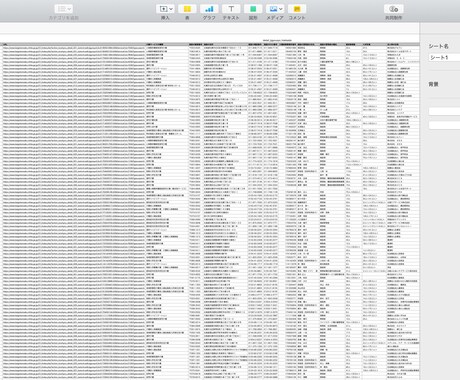Open the 挿入 (Insert) dropdown button
The image size is (460, 380).
(x=165, y=9)
